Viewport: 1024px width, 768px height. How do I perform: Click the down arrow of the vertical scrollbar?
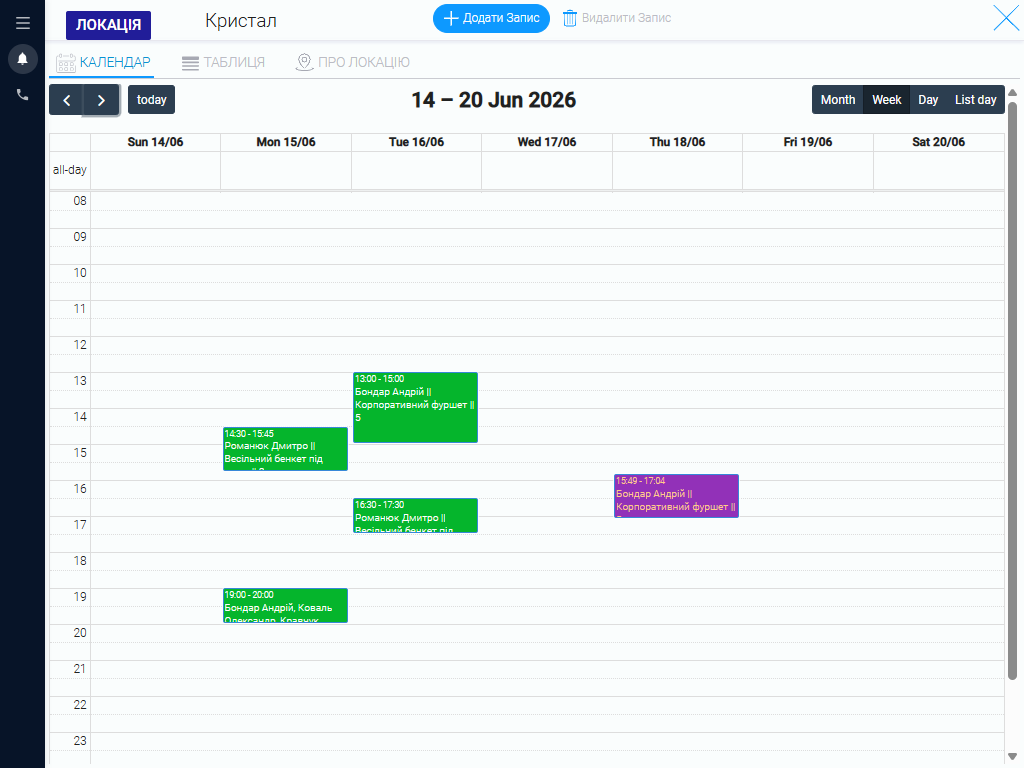coord(1012,757)
